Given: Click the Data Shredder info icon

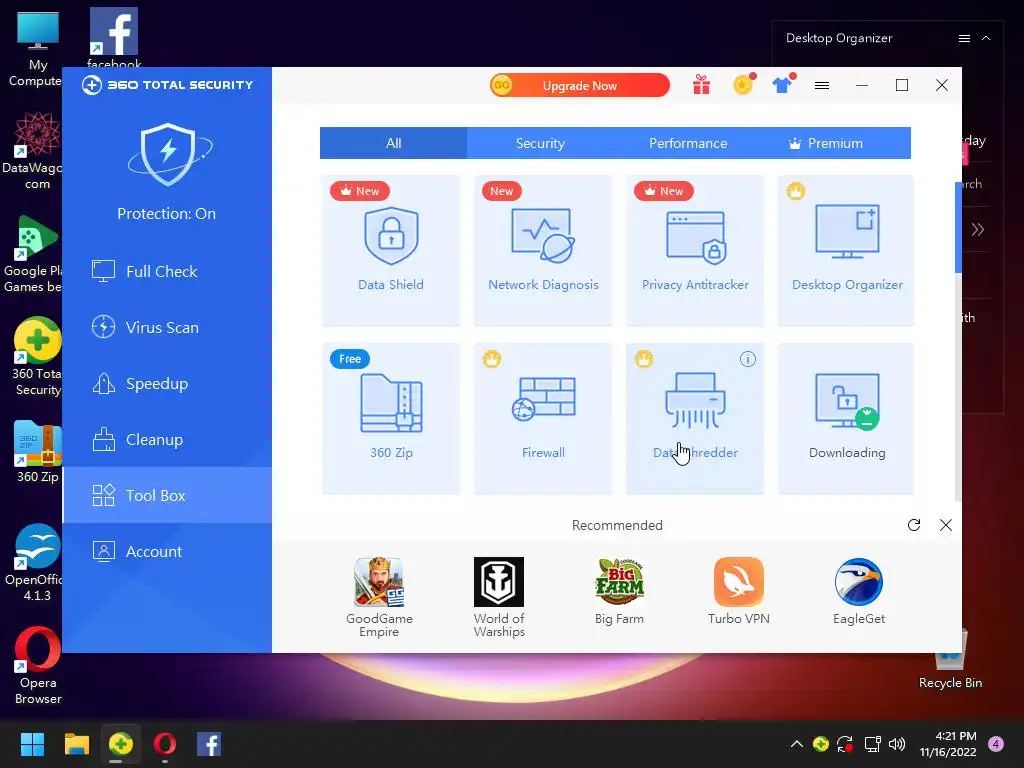Looking at the screenshot, I should [748, 359].
